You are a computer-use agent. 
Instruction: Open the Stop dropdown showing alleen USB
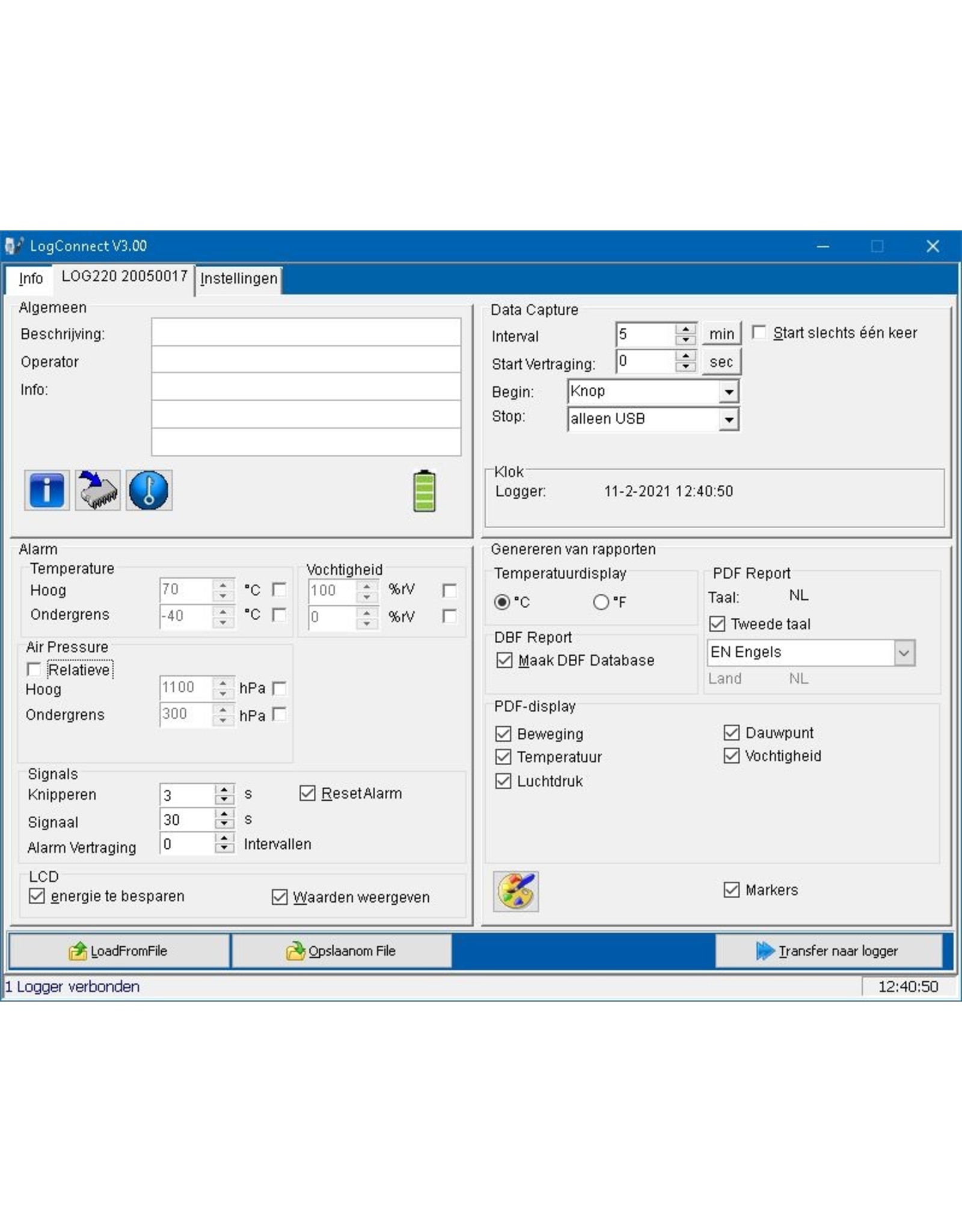(729, 419)
